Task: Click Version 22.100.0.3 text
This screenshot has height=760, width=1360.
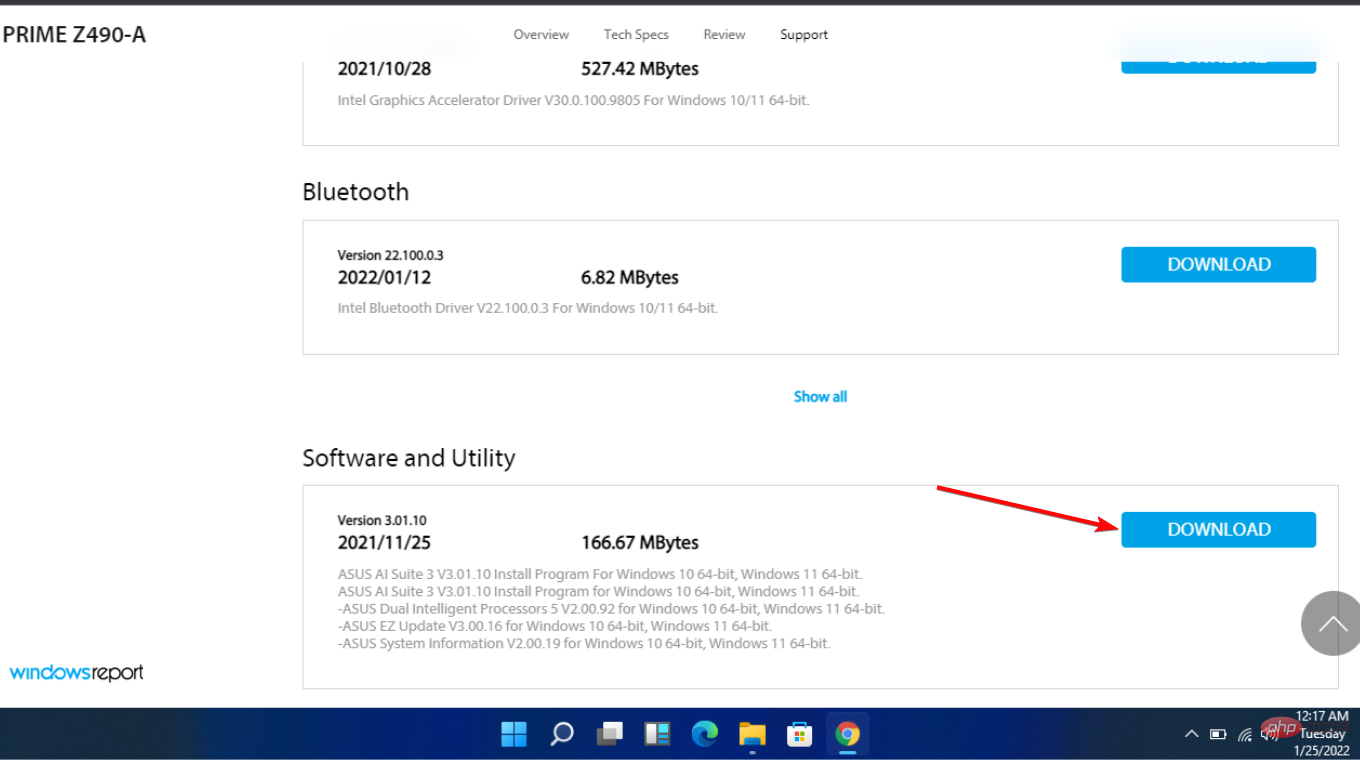Action: pyautogui.click(x=391, y=255)
